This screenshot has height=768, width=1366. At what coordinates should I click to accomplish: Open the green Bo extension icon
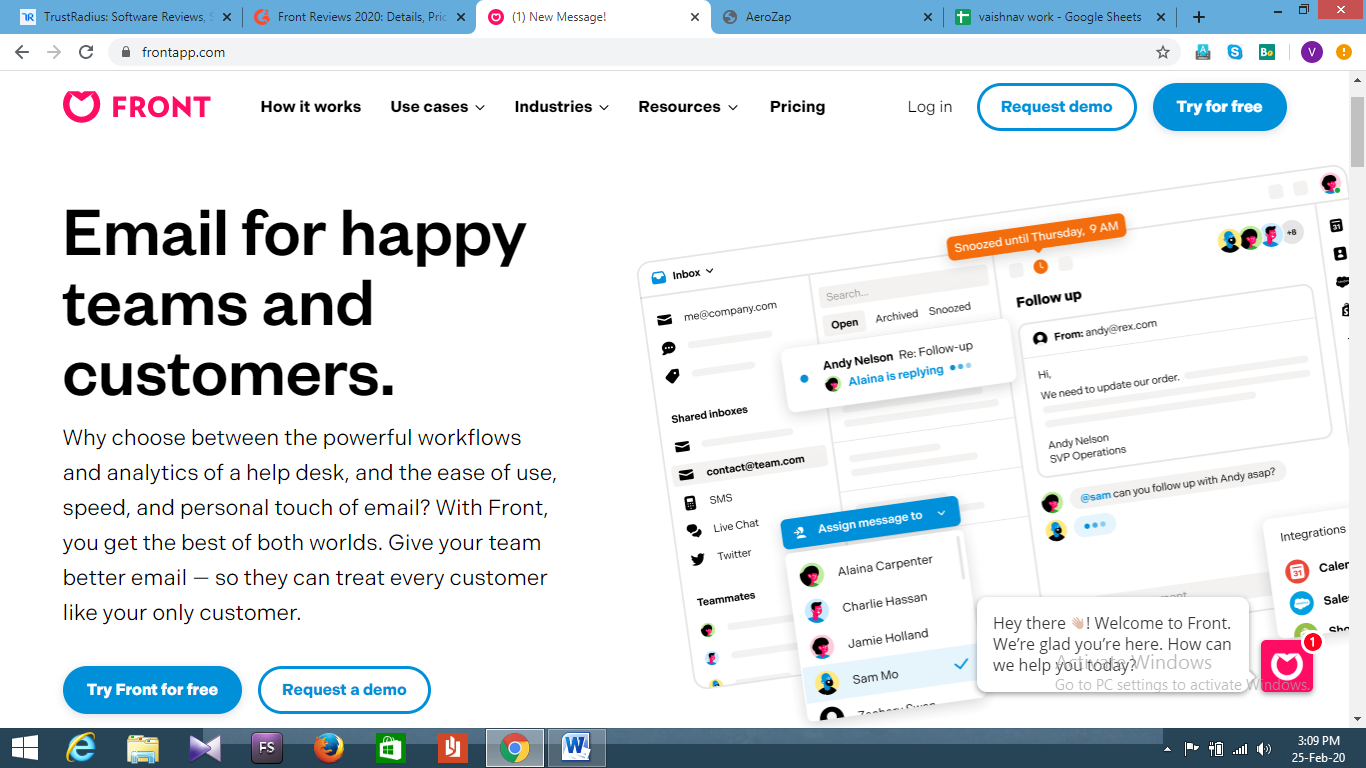point(1267,52)
